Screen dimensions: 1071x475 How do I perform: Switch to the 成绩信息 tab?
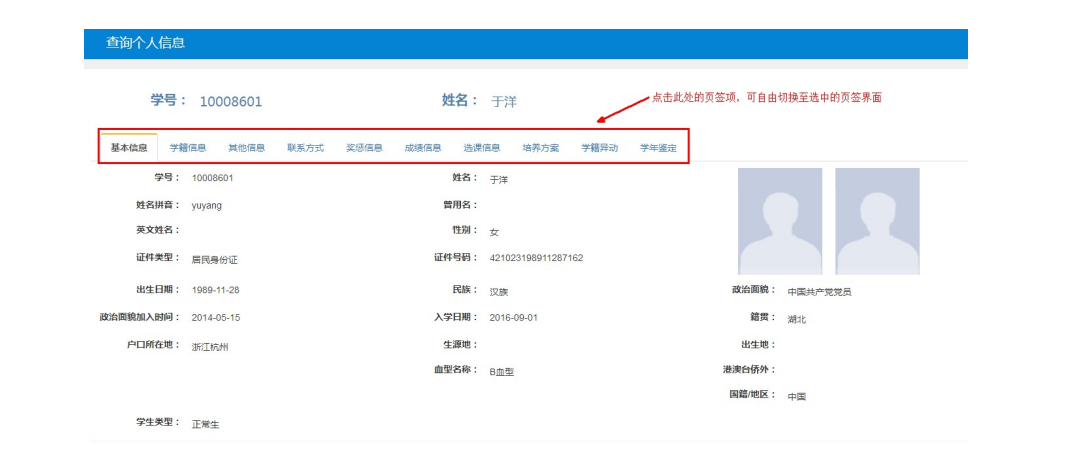click(x=423, y=148)
